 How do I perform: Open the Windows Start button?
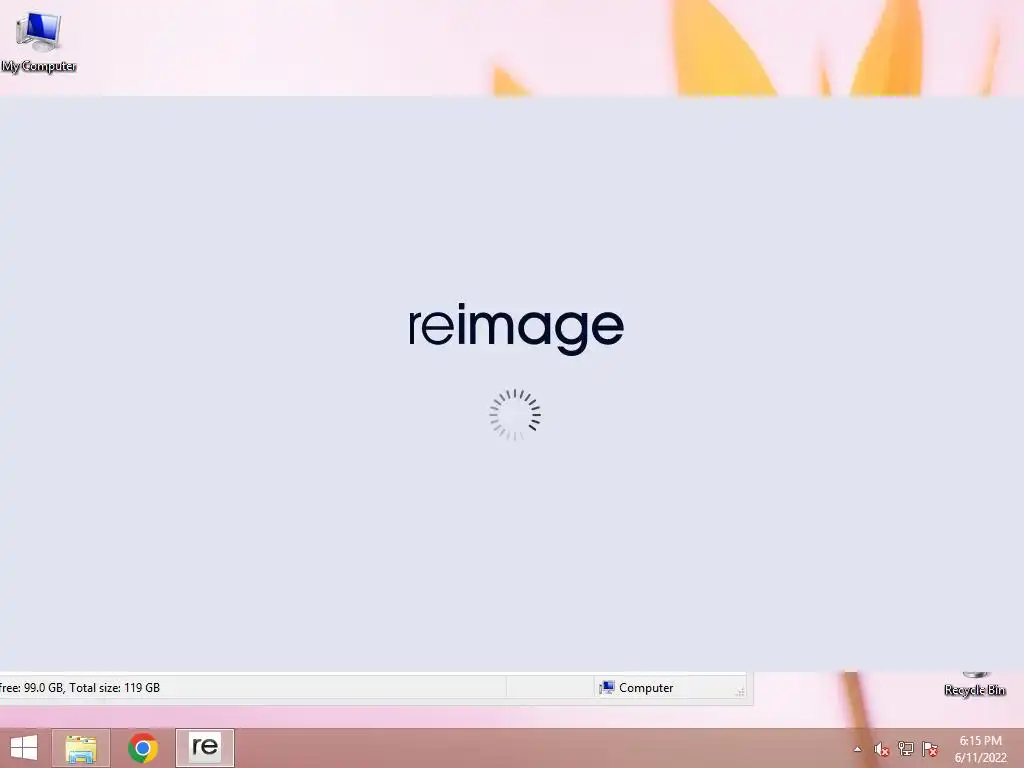[24, 748]
